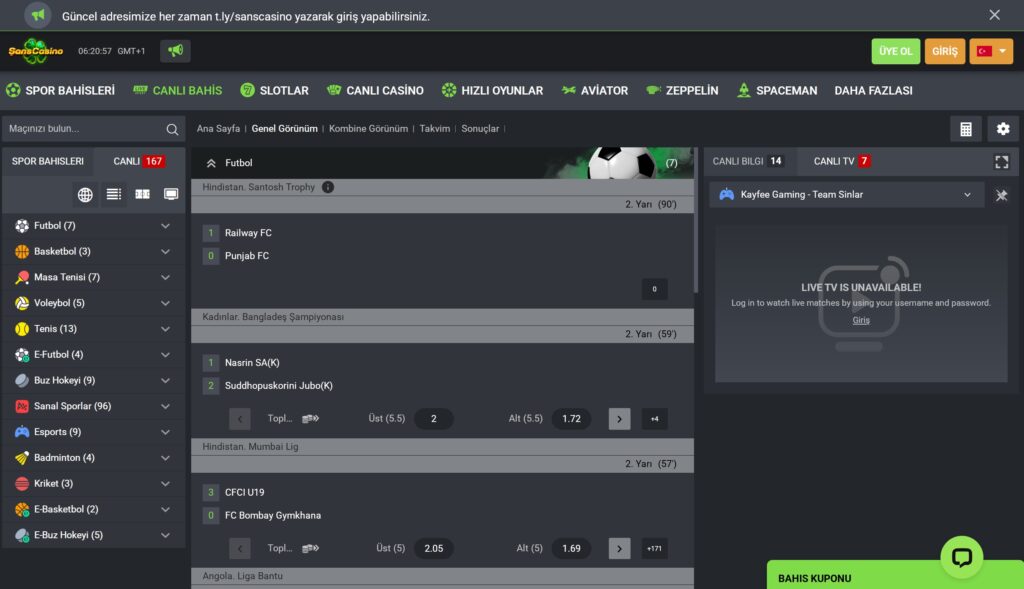
Task: Click the Santosh Trophy info icon
Action: point(328,187)
